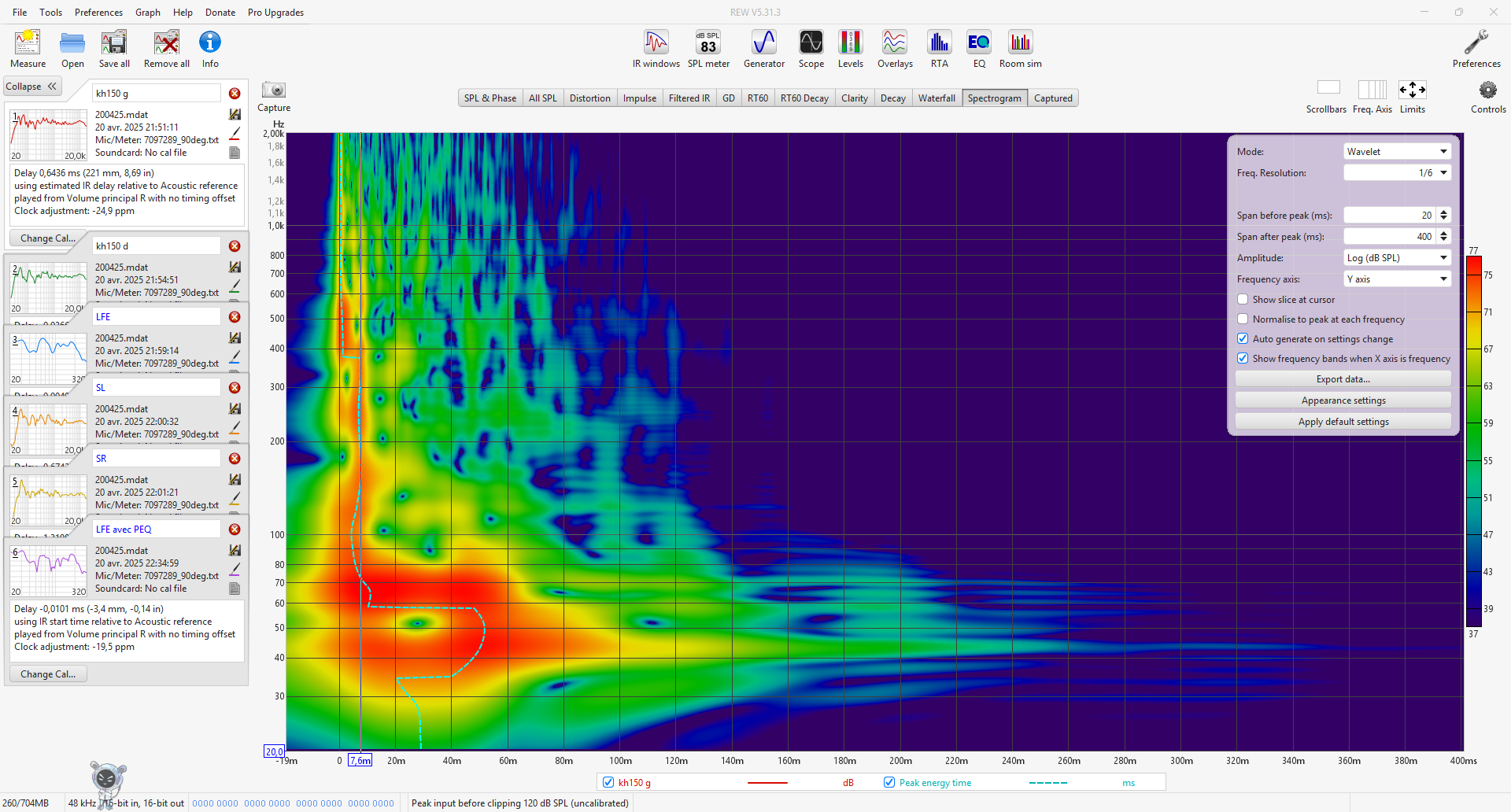Select the SR measurement thumbnail
The height and width of the screenshot is (812, 1511).
(49, 500)
